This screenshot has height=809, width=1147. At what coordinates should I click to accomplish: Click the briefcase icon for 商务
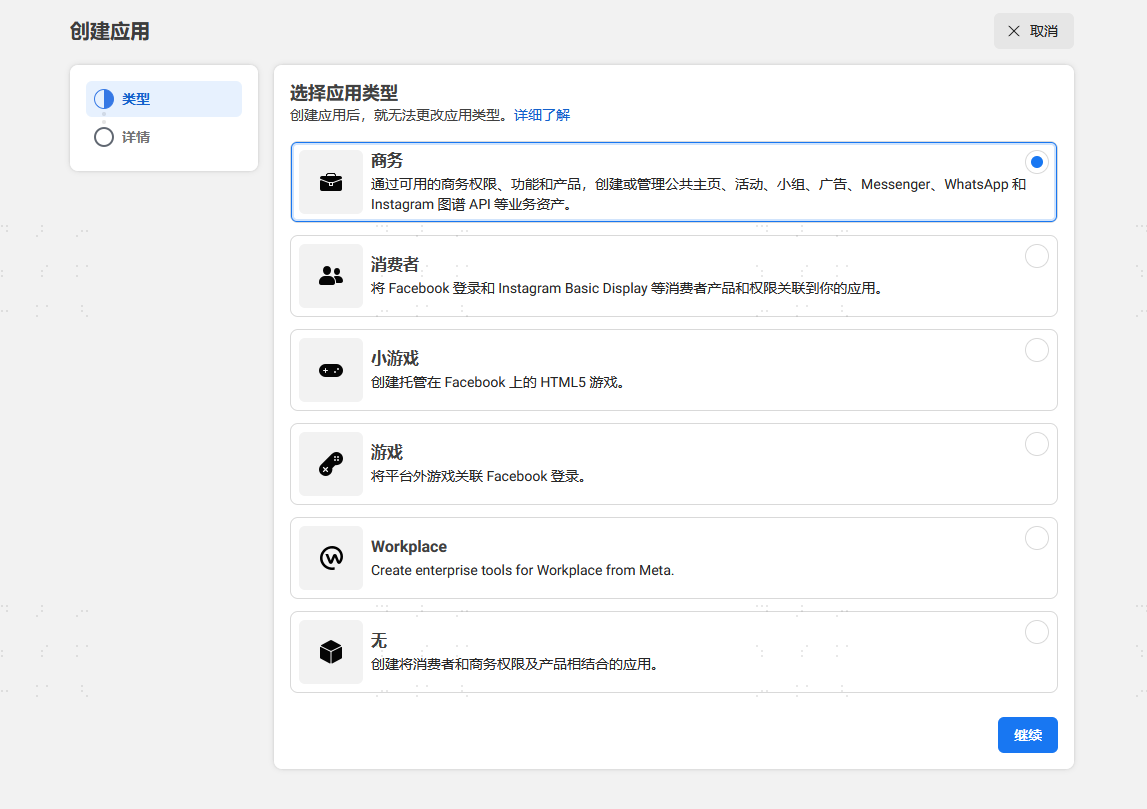click(x=331, y=182)
